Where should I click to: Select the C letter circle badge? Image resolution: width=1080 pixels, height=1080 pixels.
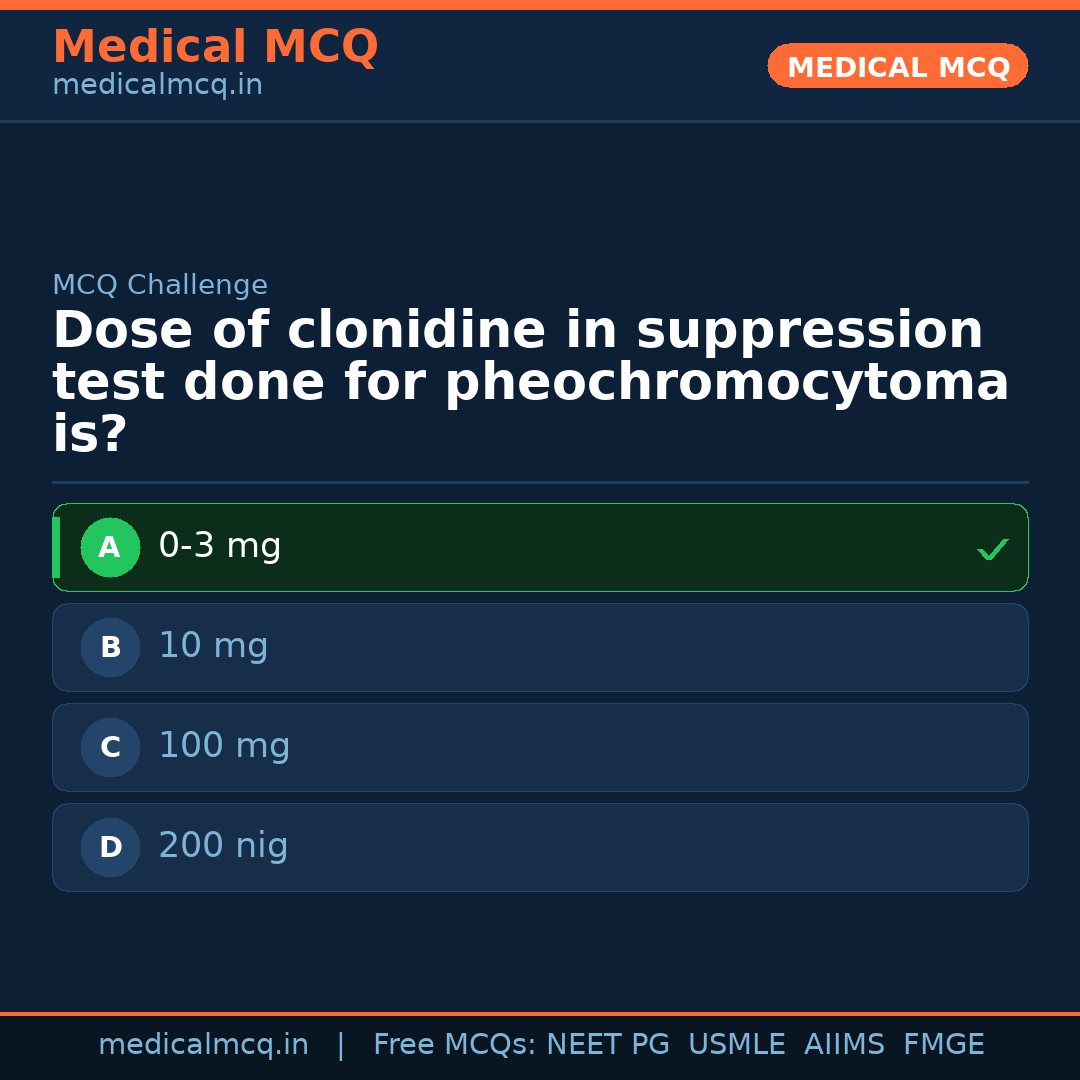coord(110,748)
